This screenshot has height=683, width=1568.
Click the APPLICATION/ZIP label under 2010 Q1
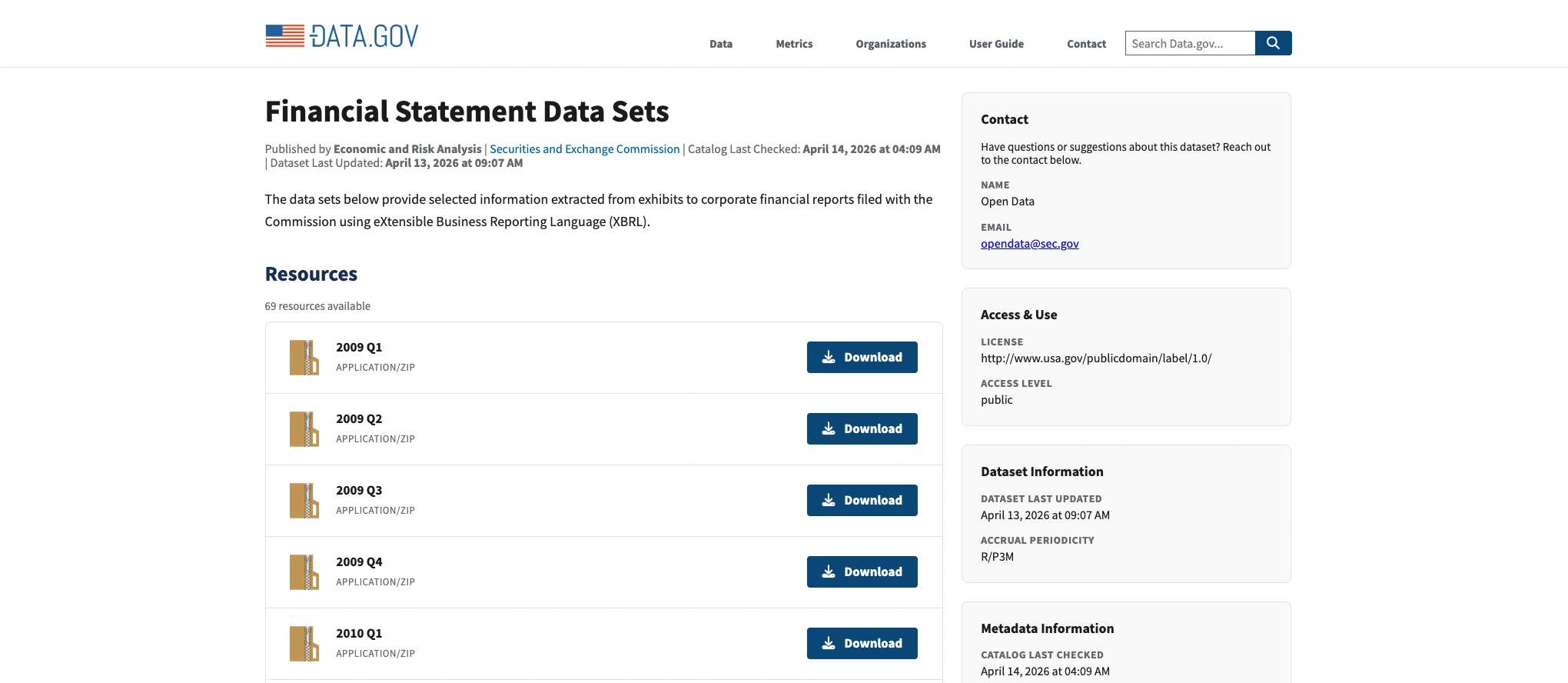click(x=375, y=654)
